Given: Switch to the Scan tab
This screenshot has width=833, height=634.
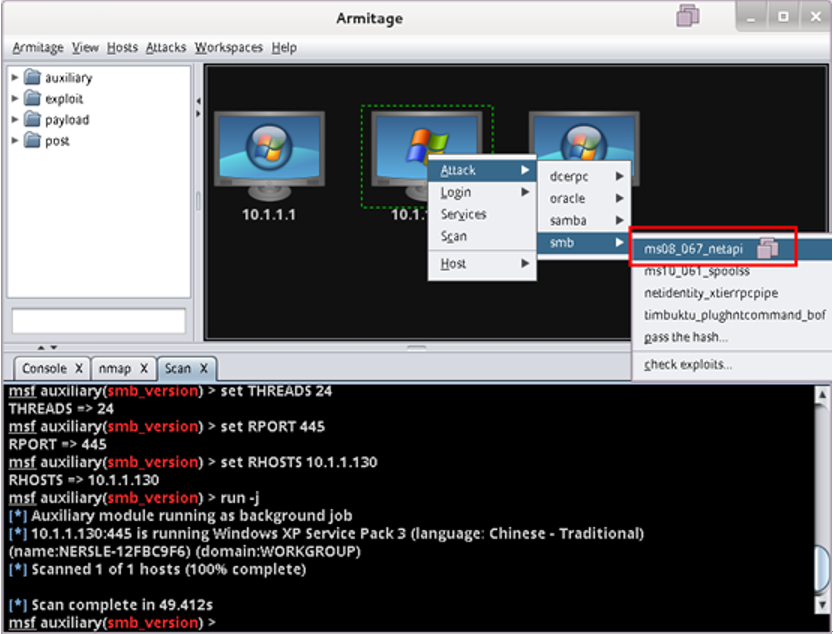Looking at the screenshot, I should pyautogui.click(x=177, y=368).
